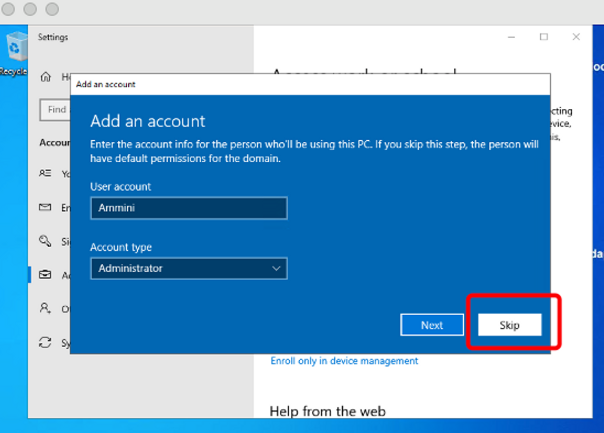This screenshot has width=604, height=433.
Task: Click the chevron arrow in Administrator combo box
Action: point(277,268)
